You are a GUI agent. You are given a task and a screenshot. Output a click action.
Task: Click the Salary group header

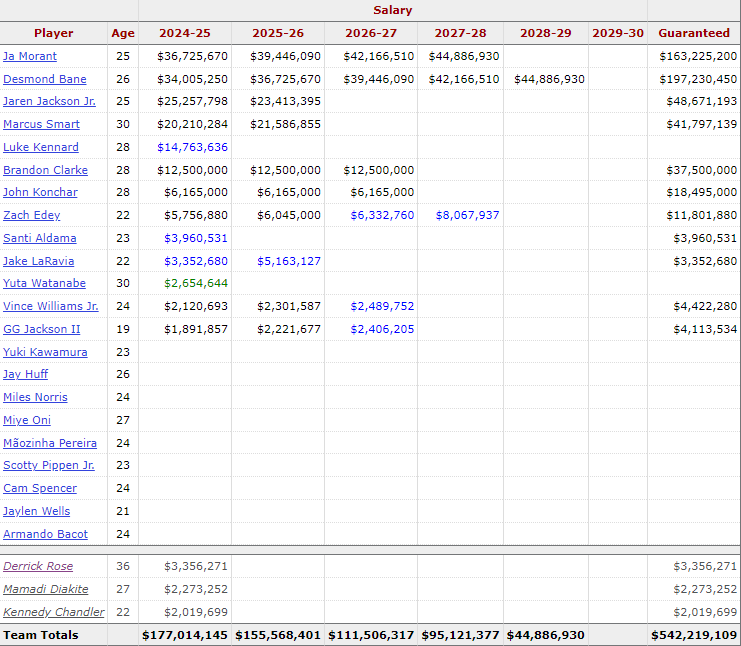pos(393,10)
